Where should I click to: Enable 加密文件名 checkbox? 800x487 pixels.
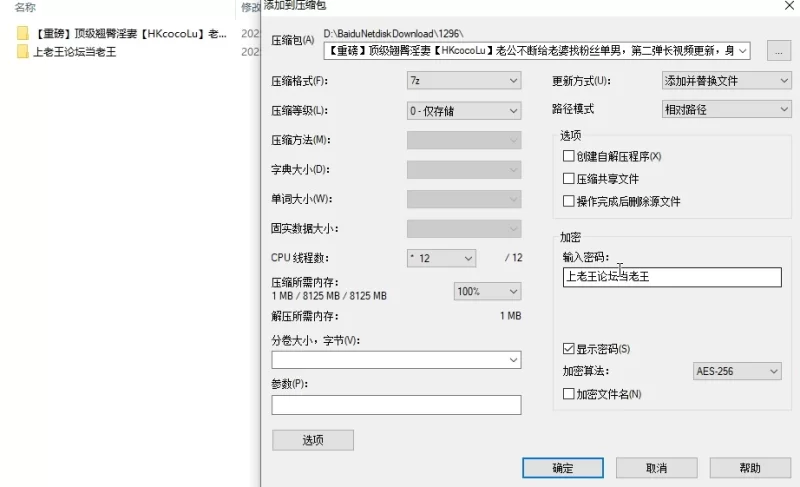(569, 394)
